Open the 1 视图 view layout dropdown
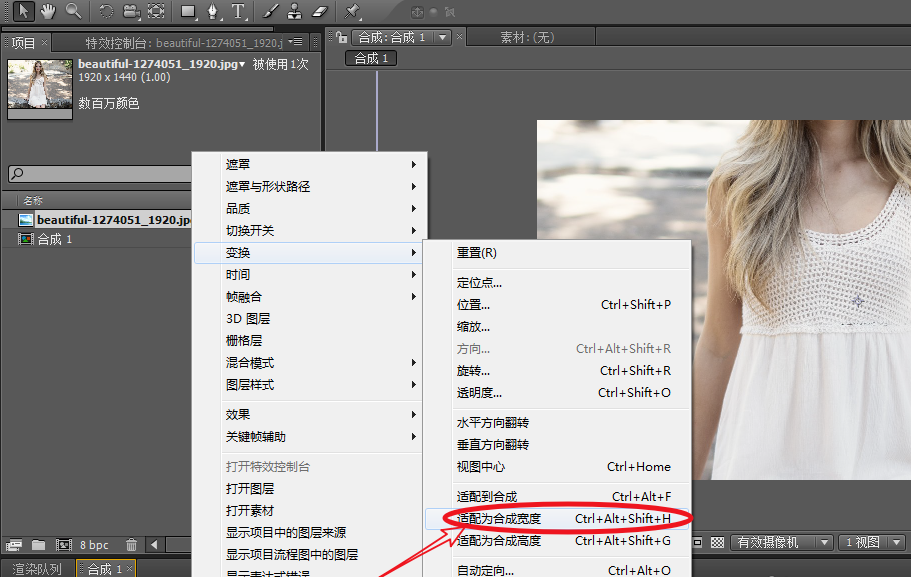 (872, 542)
